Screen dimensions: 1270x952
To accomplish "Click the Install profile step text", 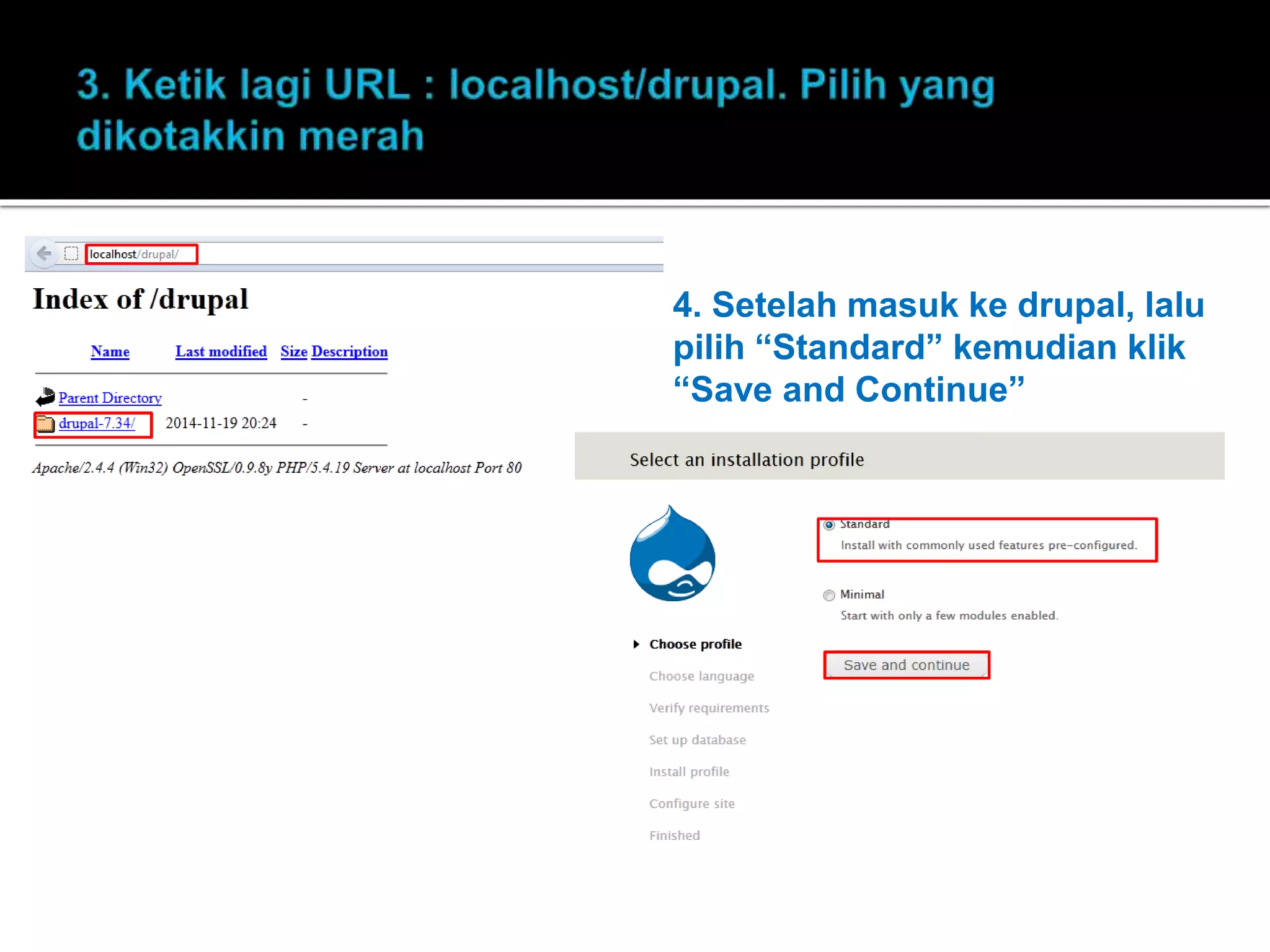I will 689,772.
